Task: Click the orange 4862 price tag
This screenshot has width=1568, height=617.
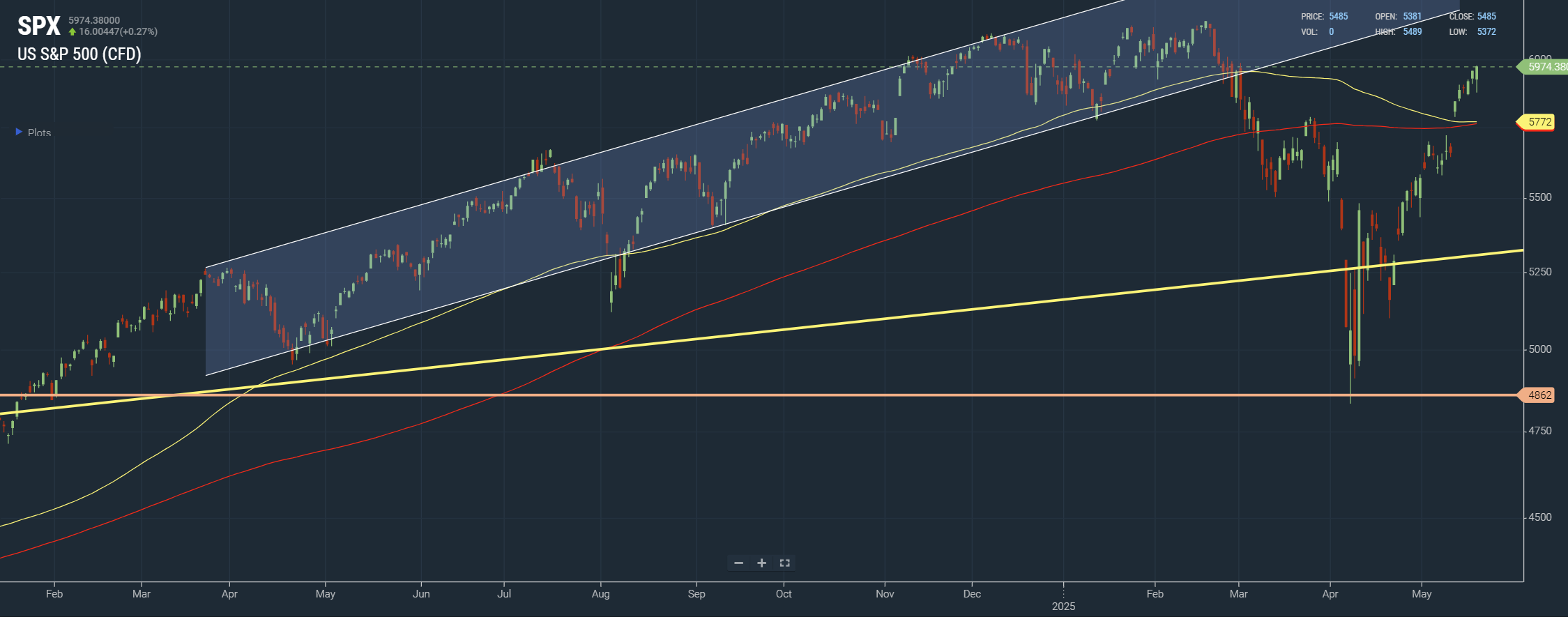Action: 1537,395
